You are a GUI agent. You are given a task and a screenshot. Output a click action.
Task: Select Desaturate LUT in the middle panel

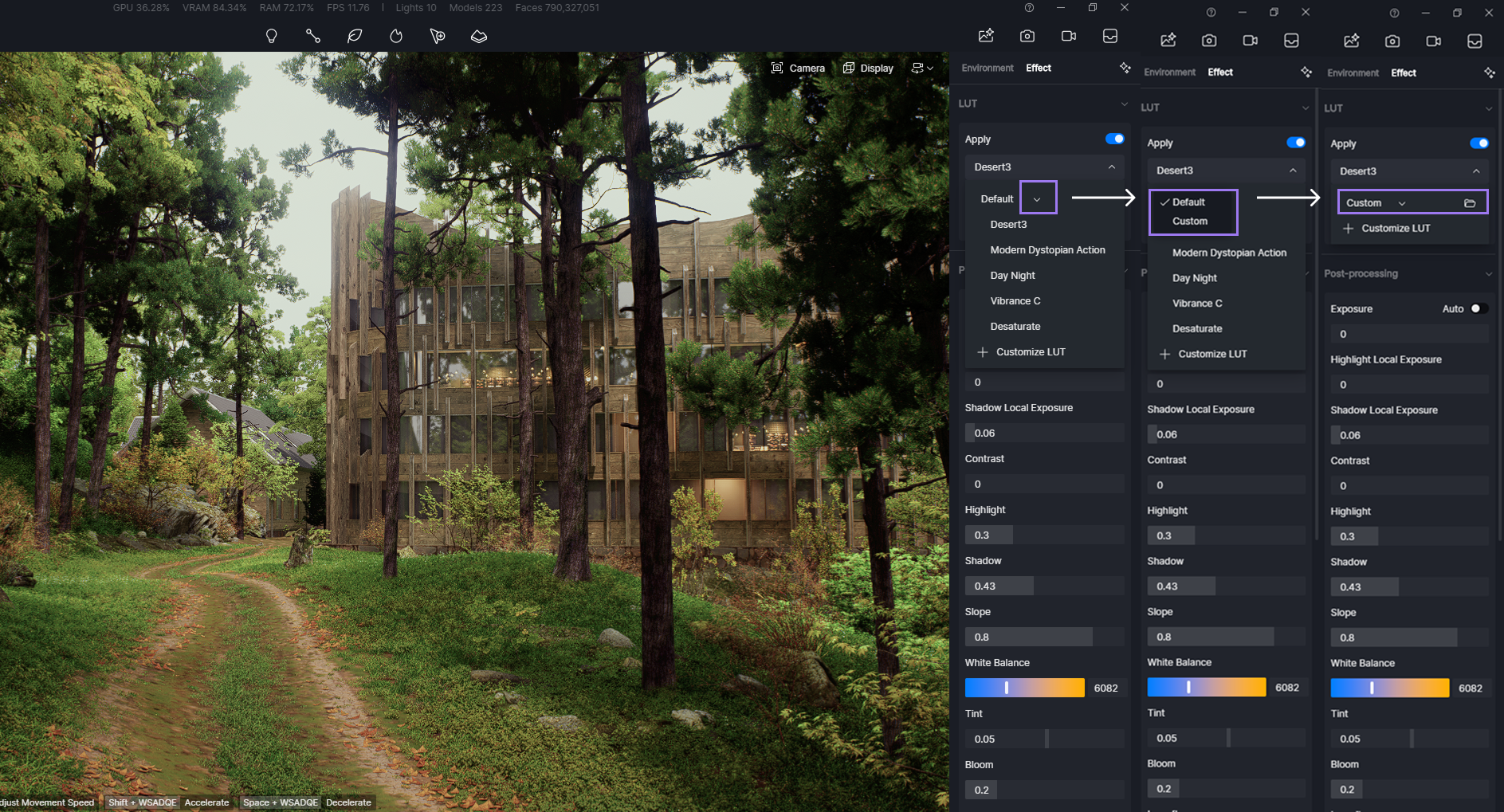[1197, 328]
